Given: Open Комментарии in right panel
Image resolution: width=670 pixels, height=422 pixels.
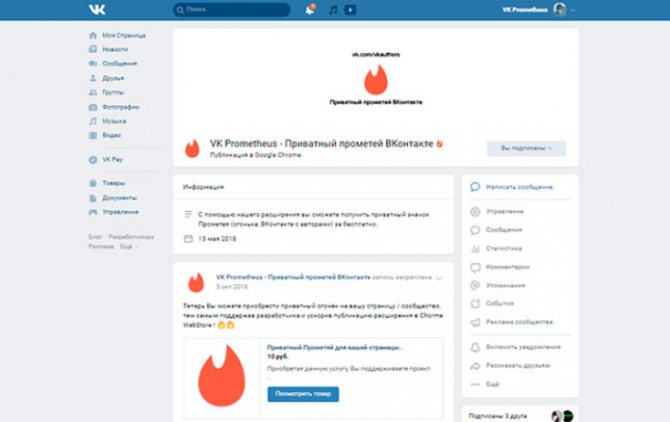Looking at the screenshot, I should (x=508, y=267).
